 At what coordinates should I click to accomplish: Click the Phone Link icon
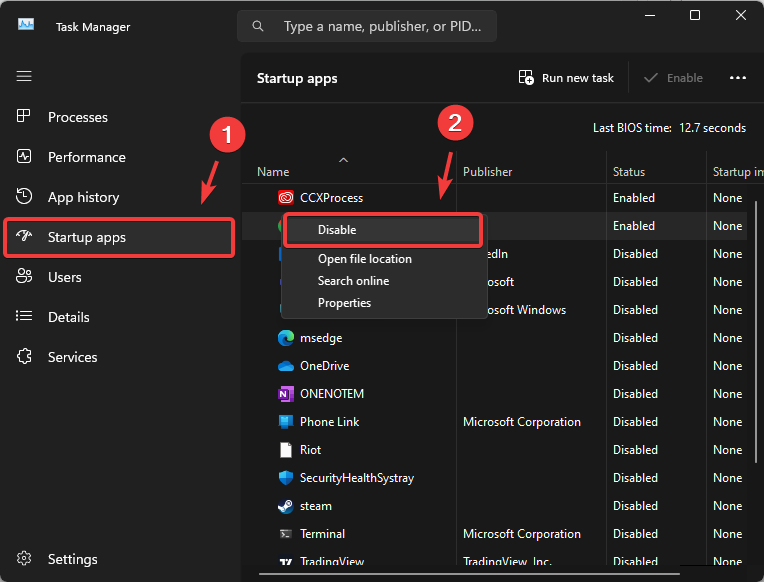point(286,422)
